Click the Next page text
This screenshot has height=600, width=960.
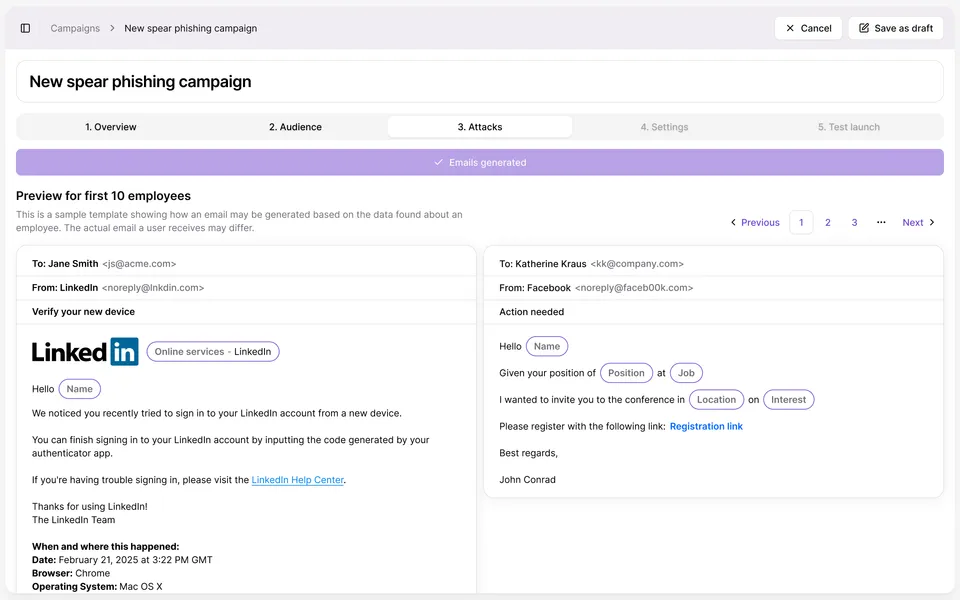pyautogui.click(x=912, y=222)
